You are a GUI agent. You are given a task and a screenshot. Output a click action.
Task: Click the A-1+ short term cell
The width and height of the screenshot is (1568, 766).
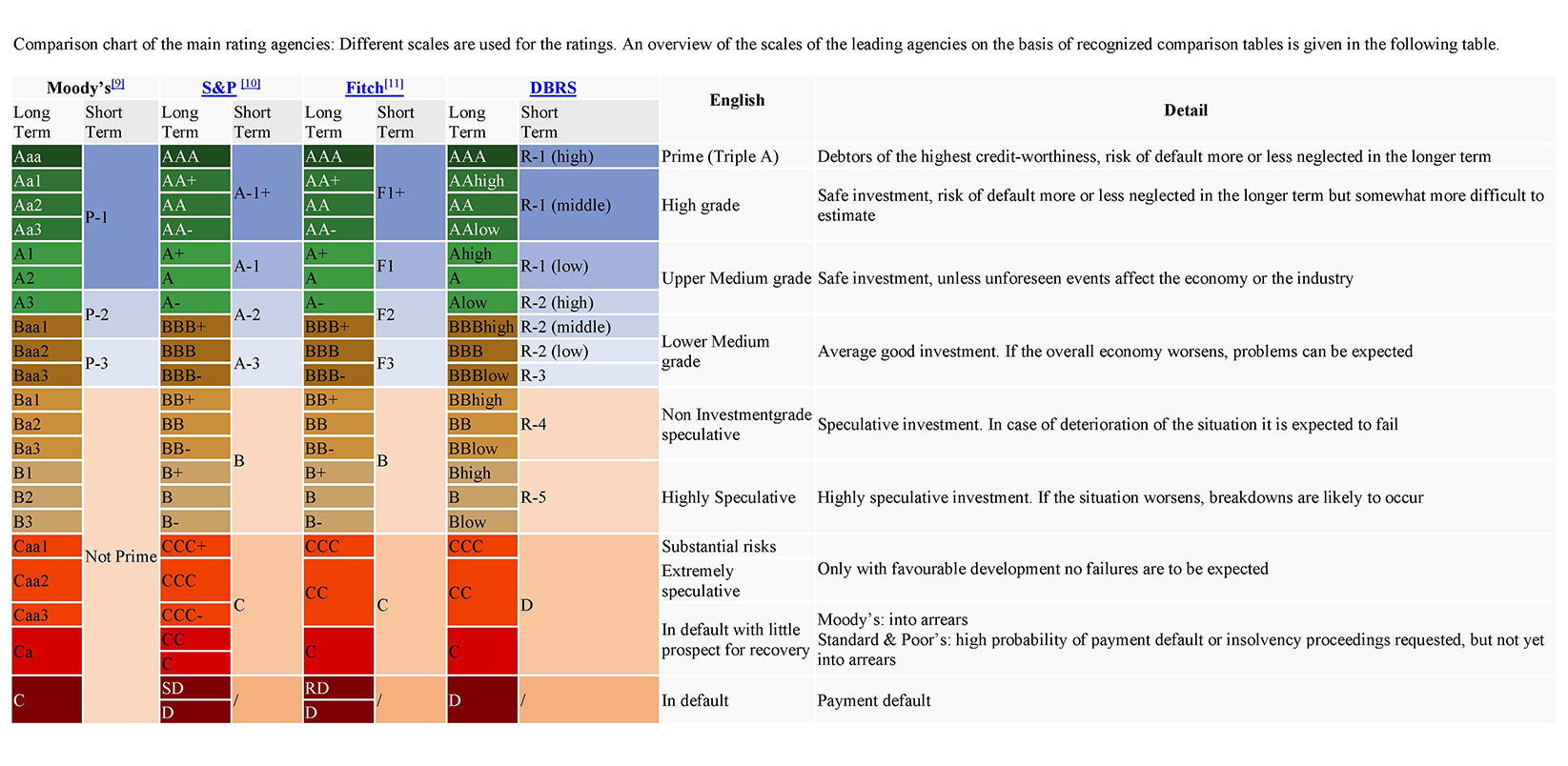tap(266, 193)
